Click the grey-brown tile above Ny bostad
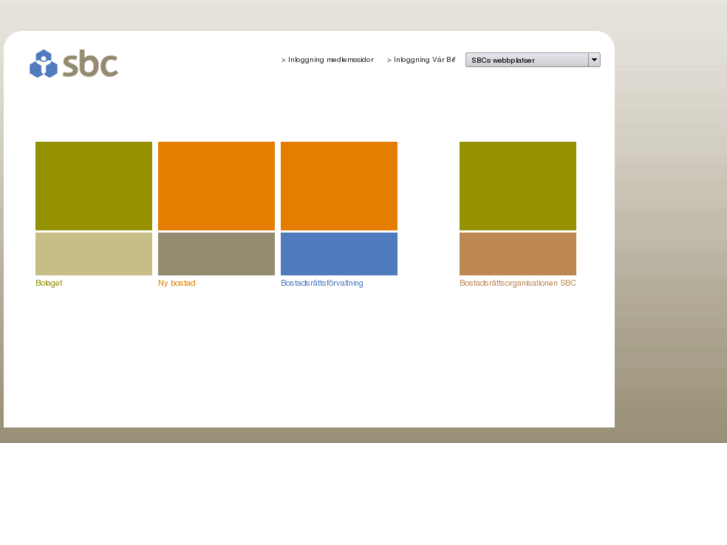The width and height of the screenshot is (727, 545). [217, 254]
